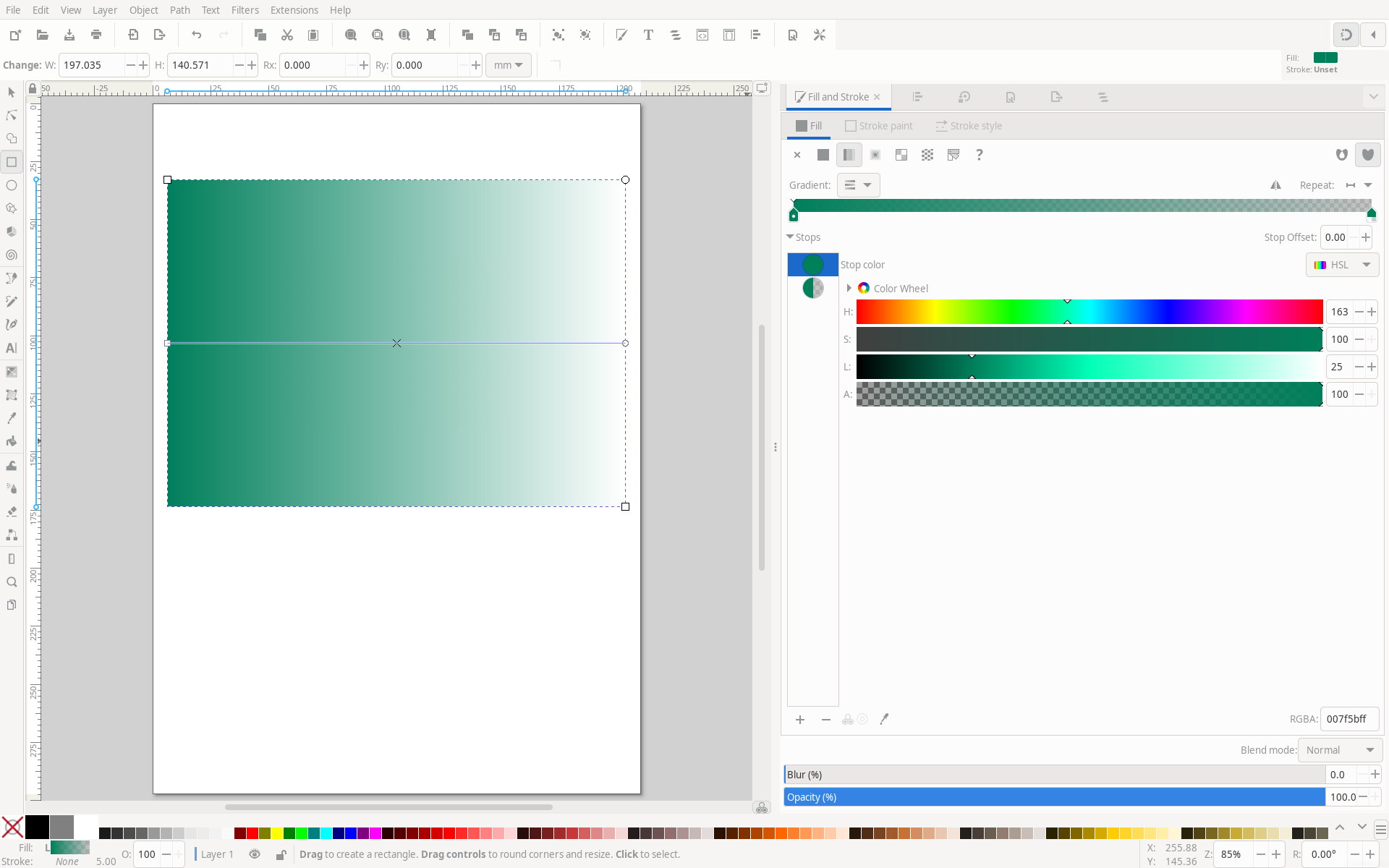This screenshot has height=868, width=1389.
Task: Expand the Color Wheel section
Action: (x=849, y=288)
